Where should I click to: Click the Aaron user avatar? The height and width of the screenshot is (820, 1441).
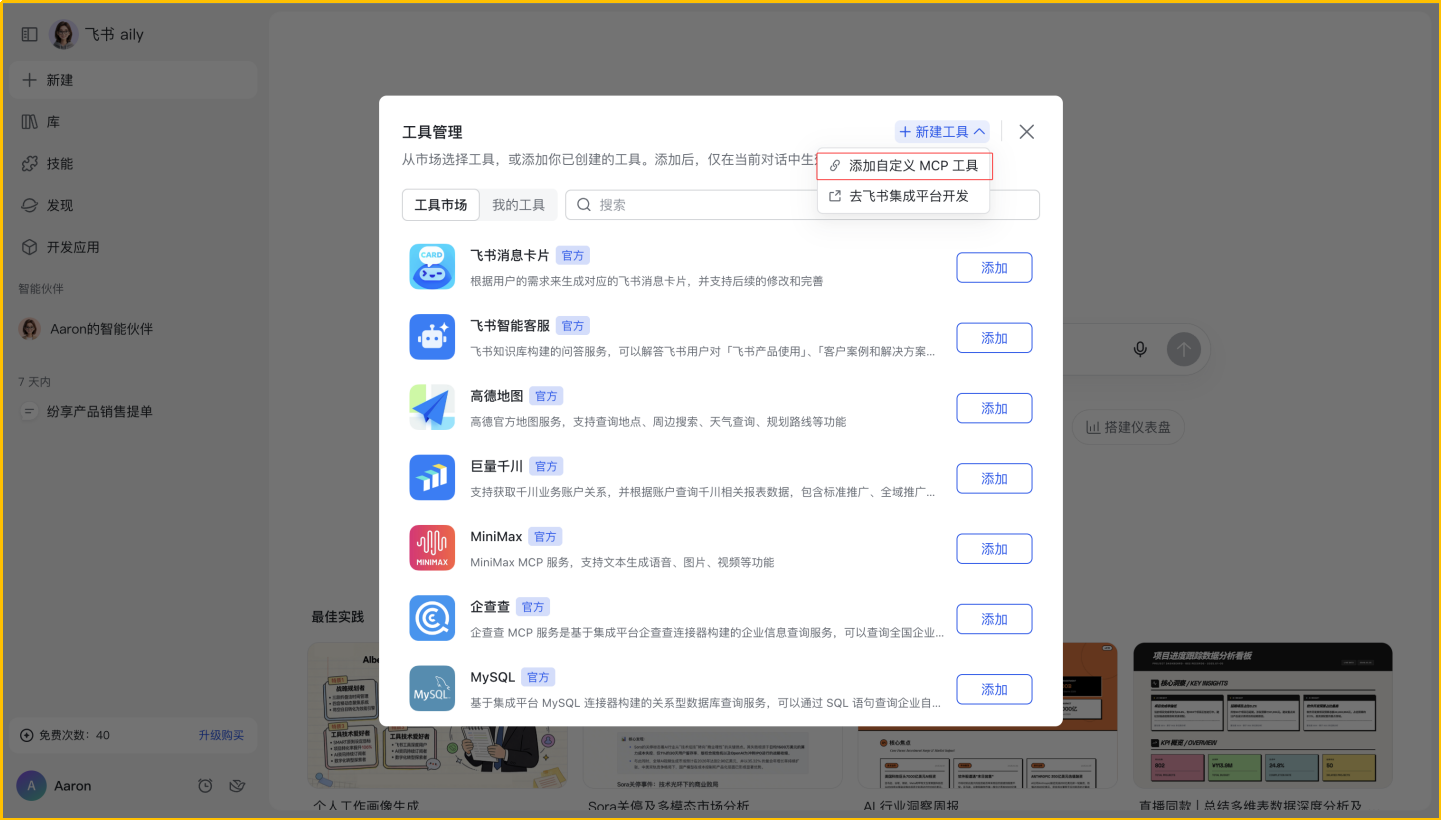pos(31,786)
